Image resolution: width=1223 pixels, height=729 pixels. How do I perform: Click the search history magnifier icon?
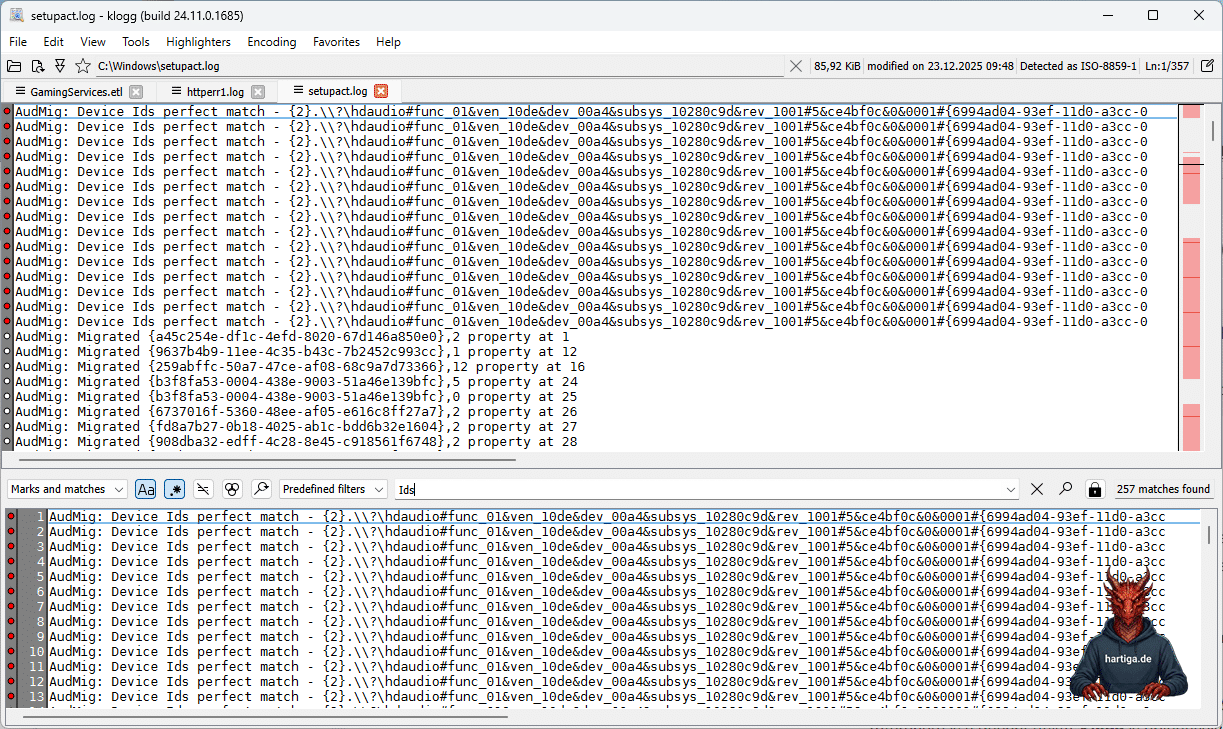(260, 489)
